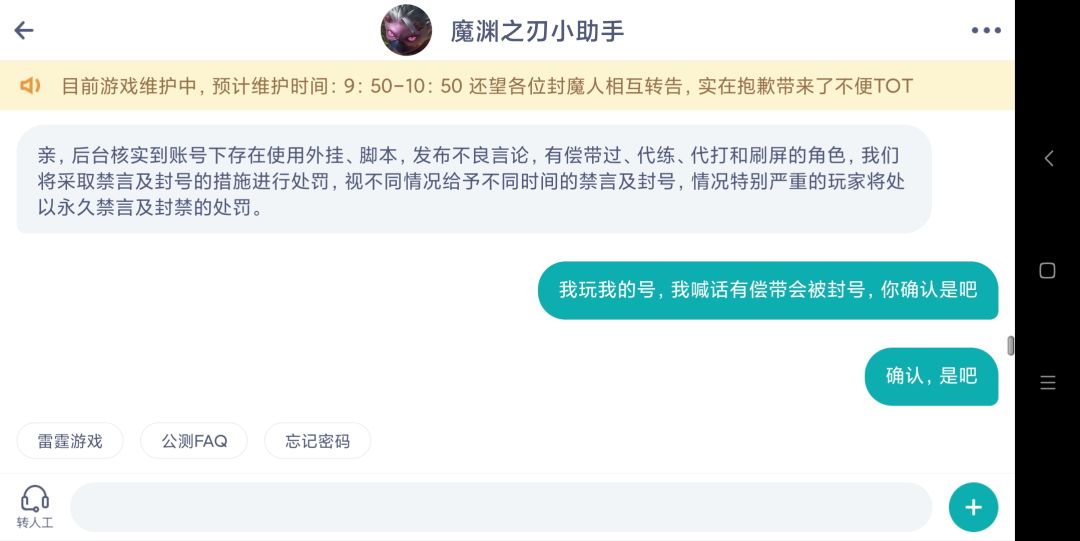
Task: Grab the chat scrollbar handle
Action: coord(1010,346)
